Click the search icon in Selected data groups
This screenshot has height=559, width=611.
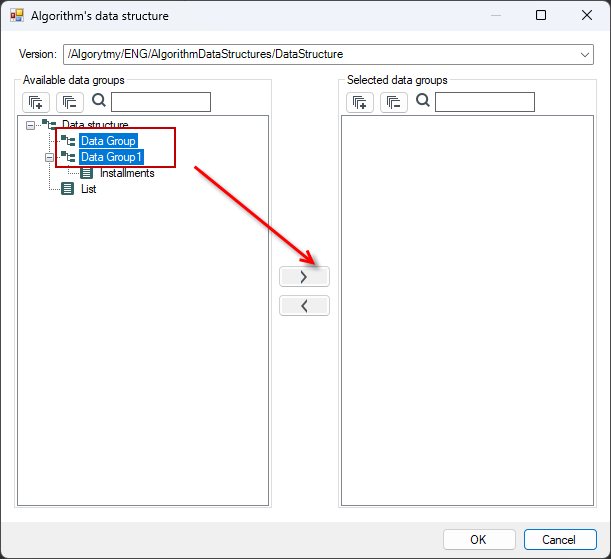pyautogui.click(x=423, y=101)
